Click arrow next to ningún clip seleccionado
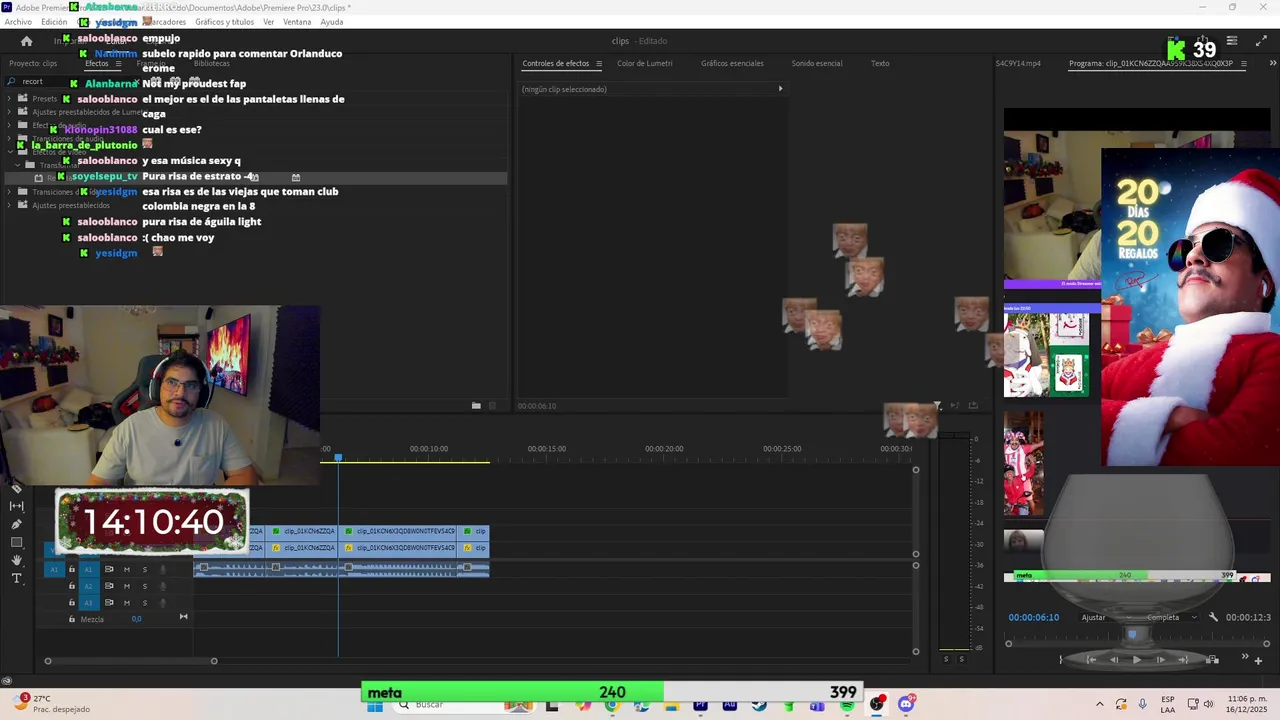1280x720 pixels. pos(780,89)
